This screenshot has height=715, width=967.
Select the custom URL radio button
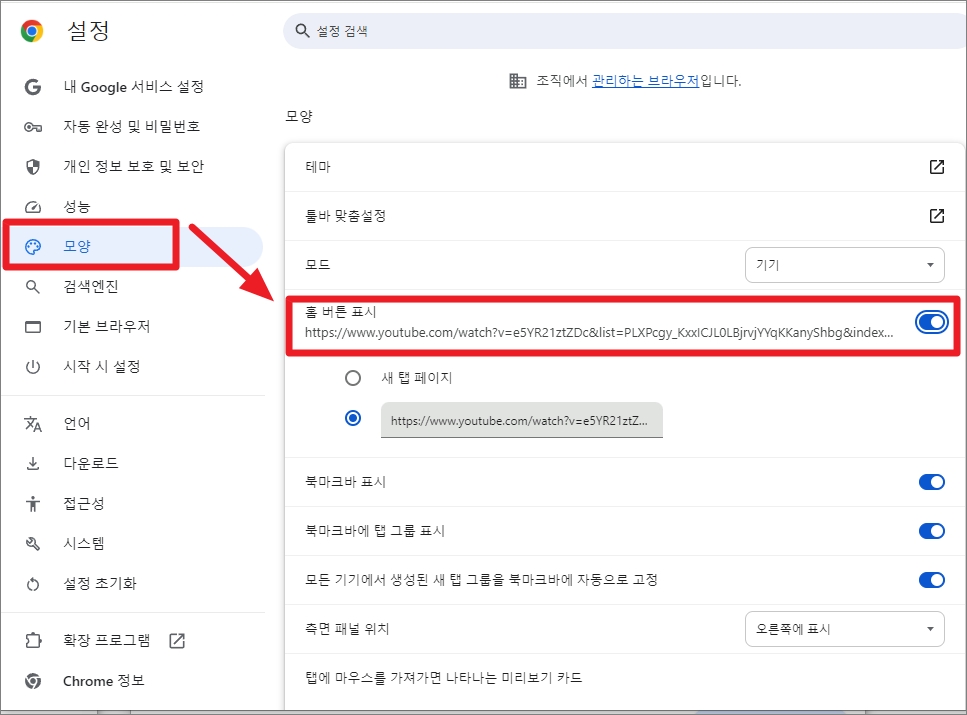[353, 418]
